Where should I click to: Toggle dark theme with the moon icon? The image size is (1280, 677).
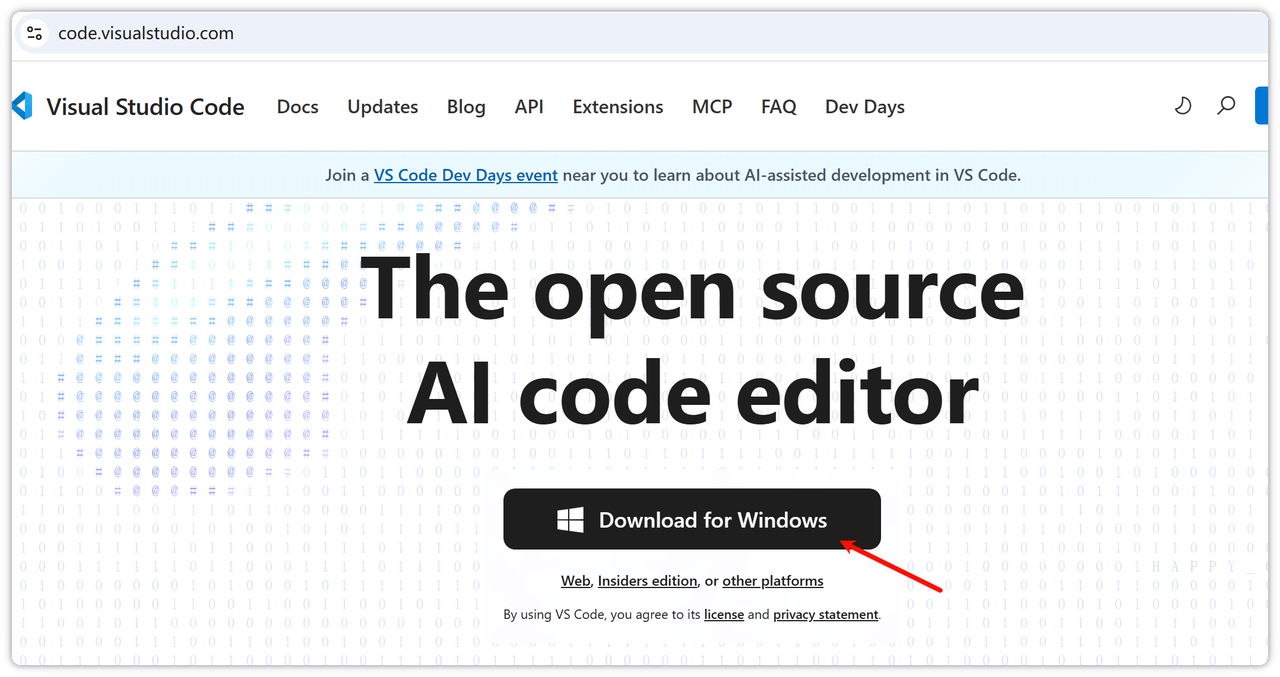pyautogui.click(x=1183, y=106)
